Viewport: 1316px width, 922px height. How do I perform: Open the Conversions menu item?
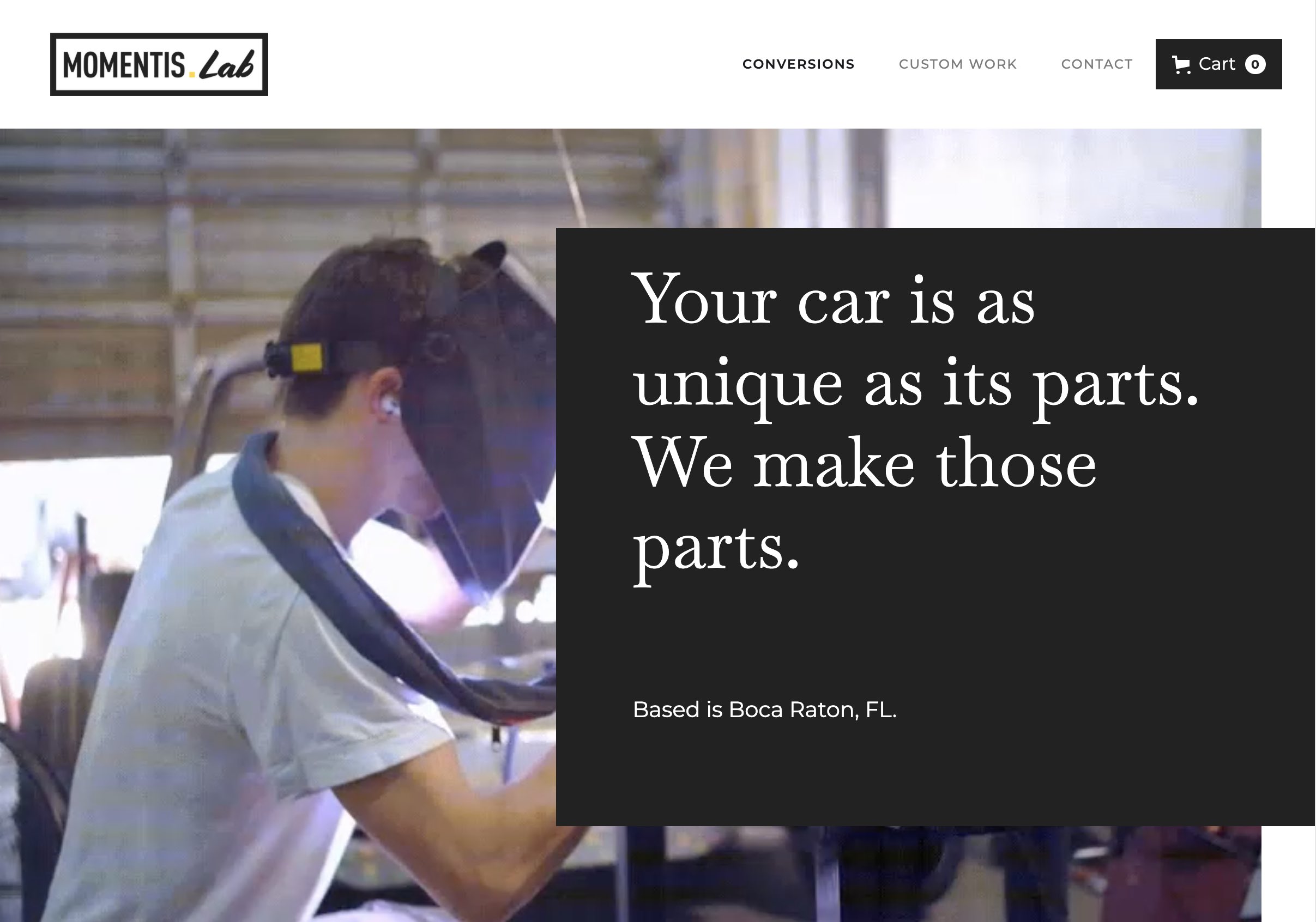pos(799,64)
